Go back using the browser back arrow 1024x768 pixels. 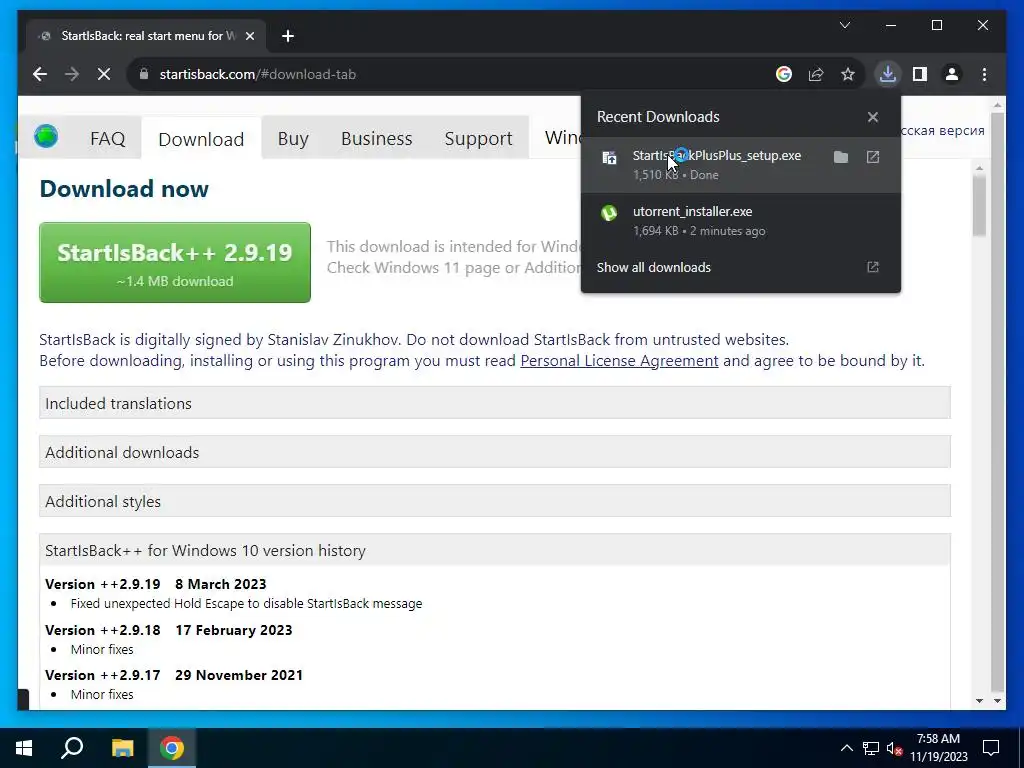coord(40,74)
